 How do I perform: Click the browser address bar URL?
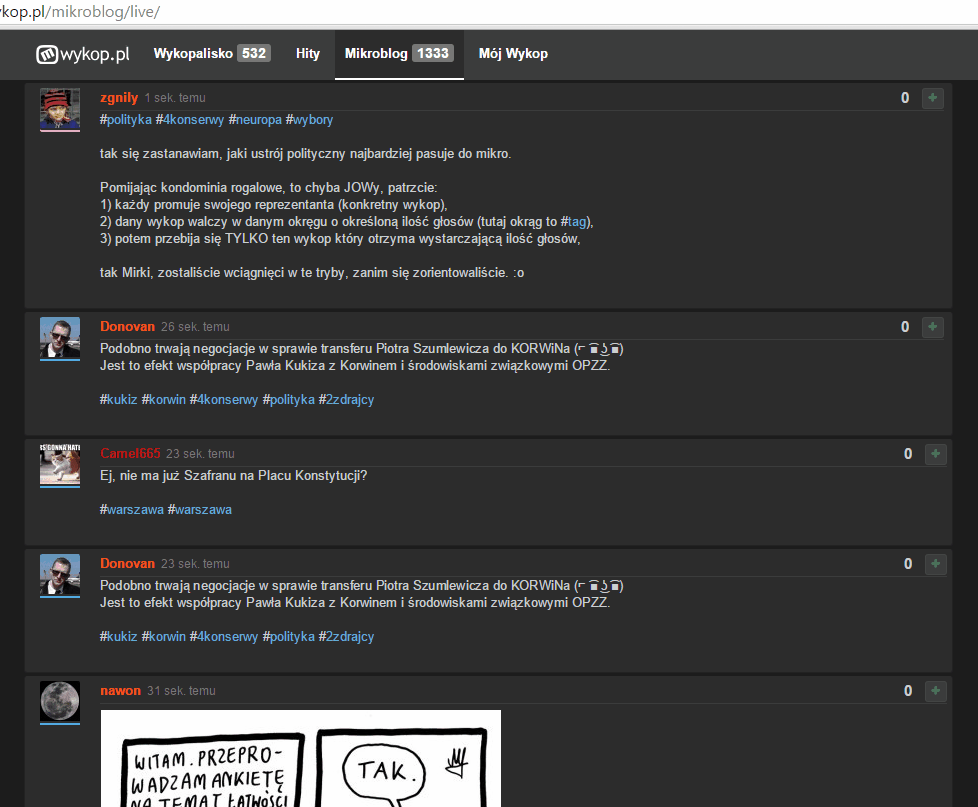click(80, 12)
